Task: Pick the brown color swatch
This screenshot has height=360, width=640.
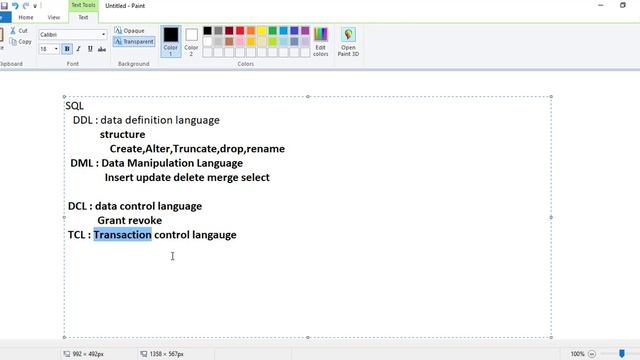Action: pyautogui.click(x=229, y=42)
